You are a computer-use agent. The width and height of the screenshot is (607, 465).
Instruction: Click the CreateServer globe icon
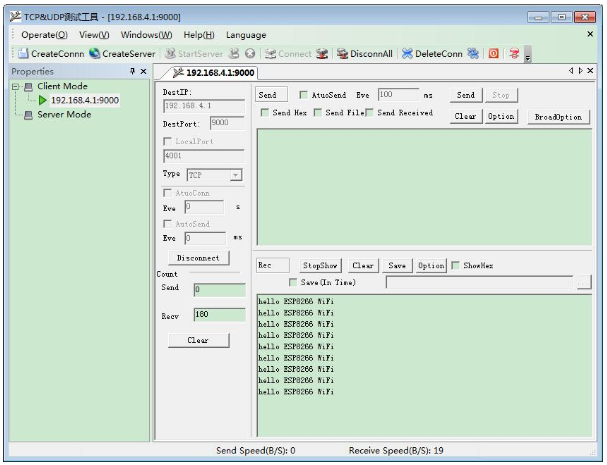(94, 53)
